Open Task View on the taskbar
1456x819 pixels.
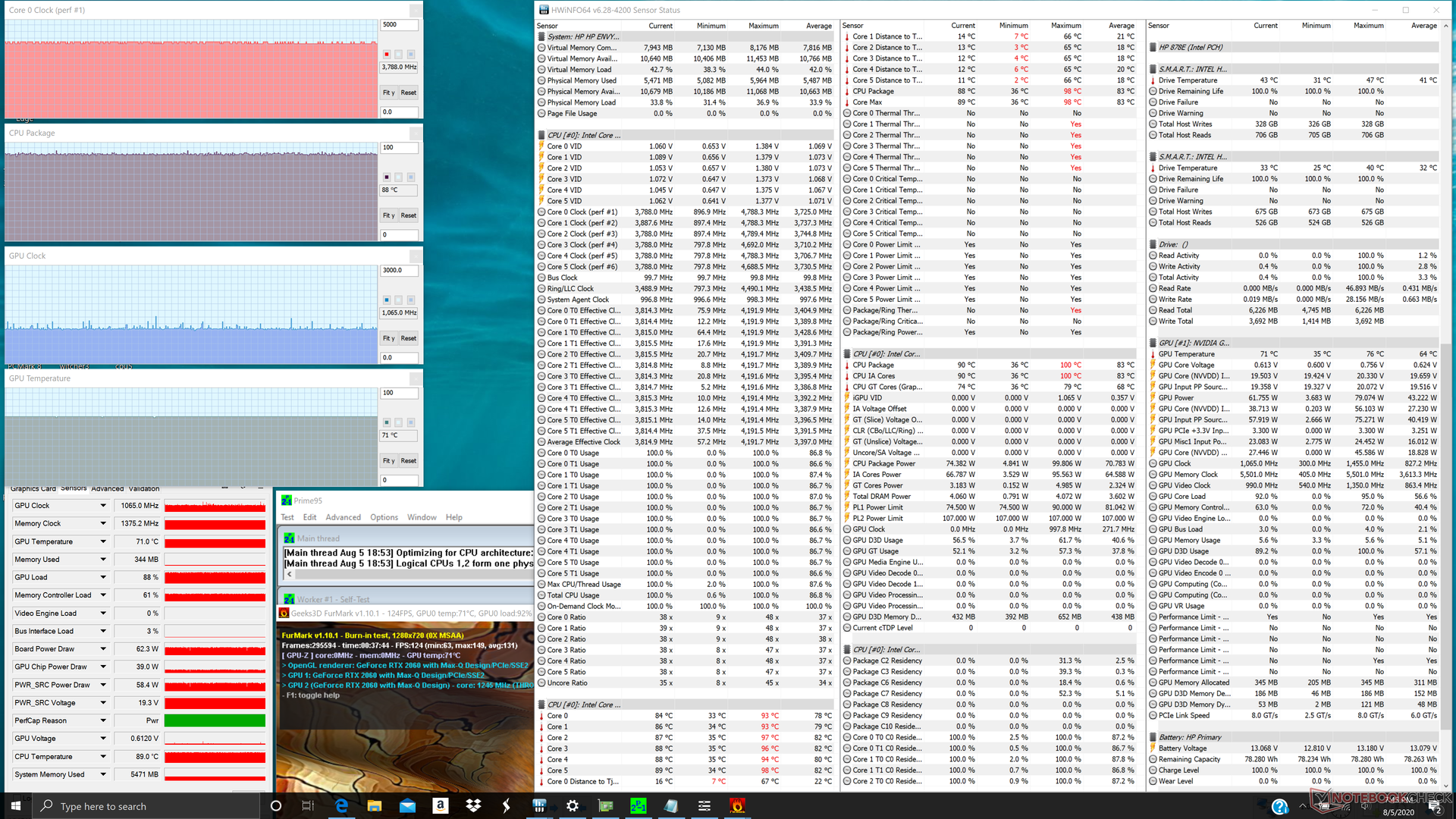click(308, 805)
